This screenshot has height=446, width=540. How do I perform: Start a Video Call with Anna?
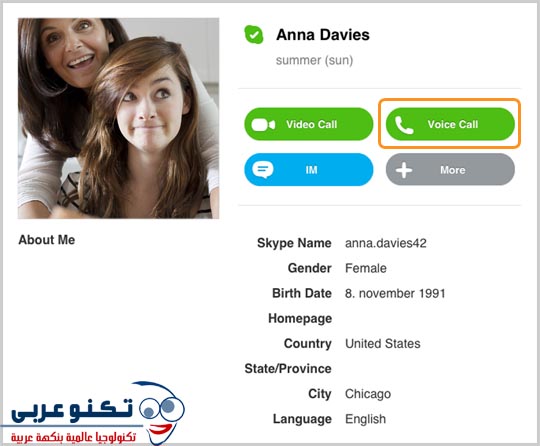(309, 124)
